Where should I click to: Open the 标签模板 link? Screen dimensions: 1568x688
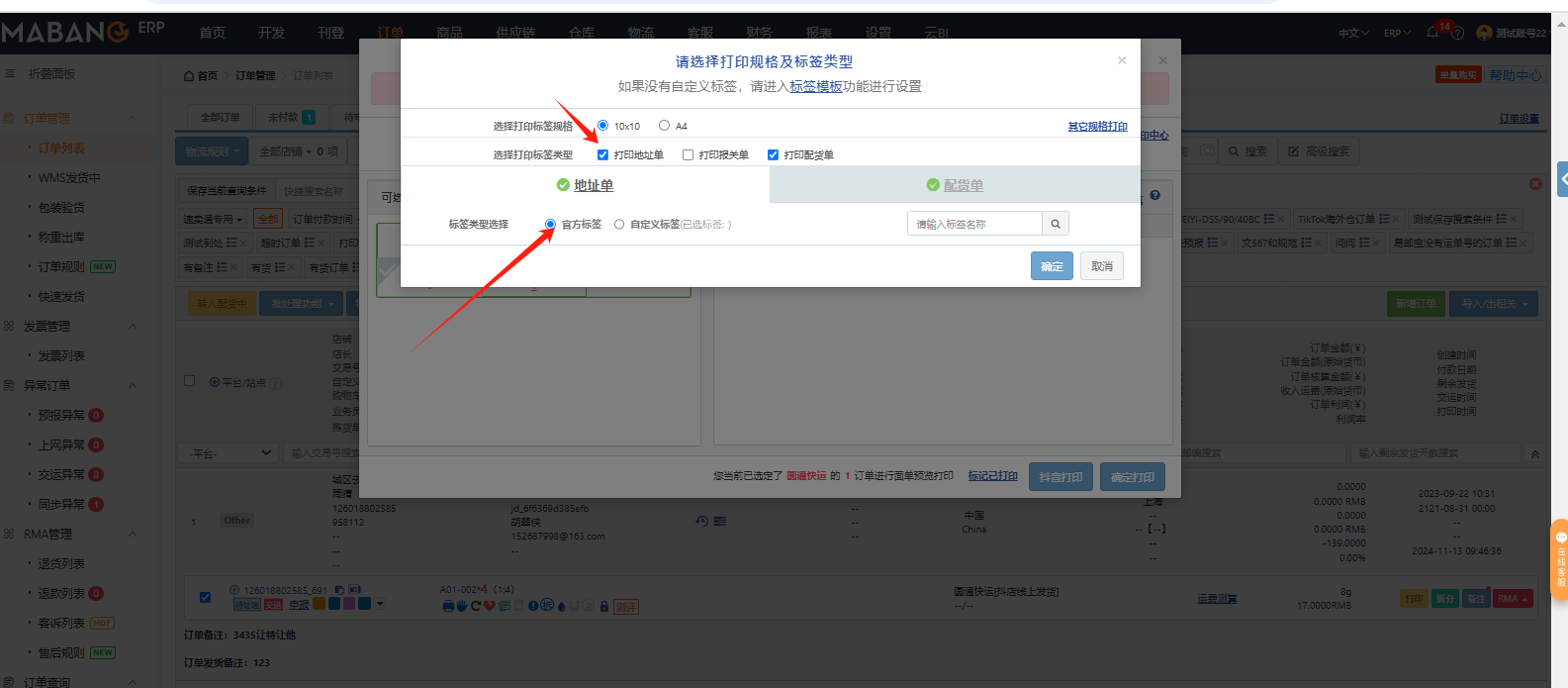(x=815, y=86)
